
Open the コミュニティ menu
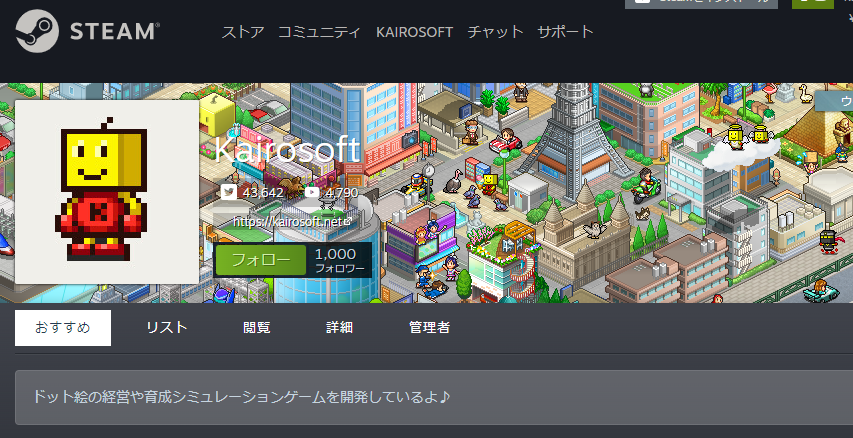(x=319, y=32)
